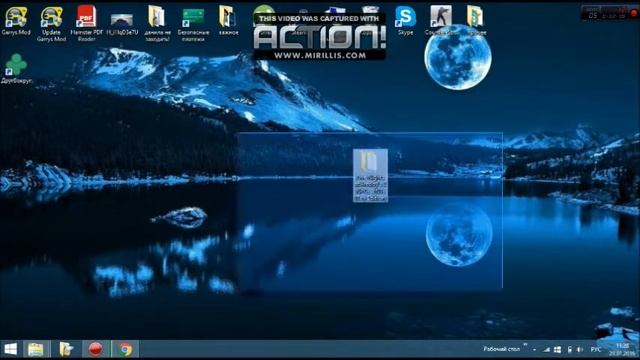Click the highlighted folder in desktop center
Viewport: 640px width, 360px height.
[370, 176]
